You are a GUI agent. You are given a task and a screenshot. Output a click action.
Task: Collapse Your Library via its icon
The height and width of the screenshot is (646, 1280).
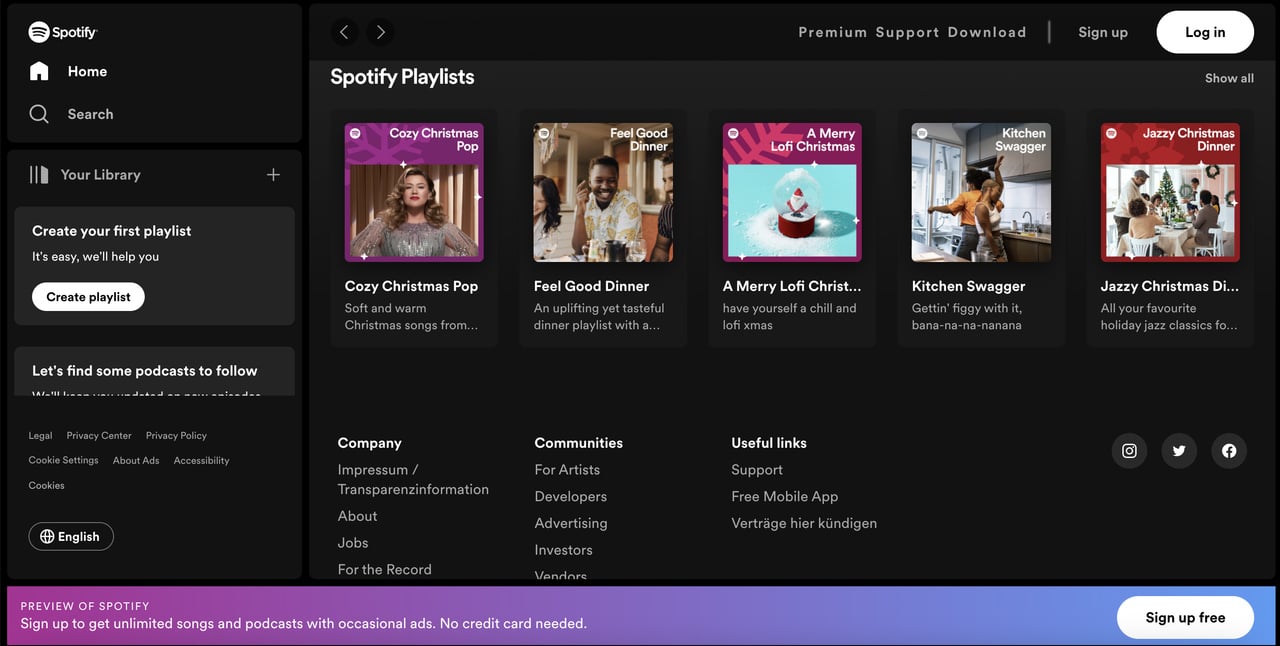click(39, 174)
